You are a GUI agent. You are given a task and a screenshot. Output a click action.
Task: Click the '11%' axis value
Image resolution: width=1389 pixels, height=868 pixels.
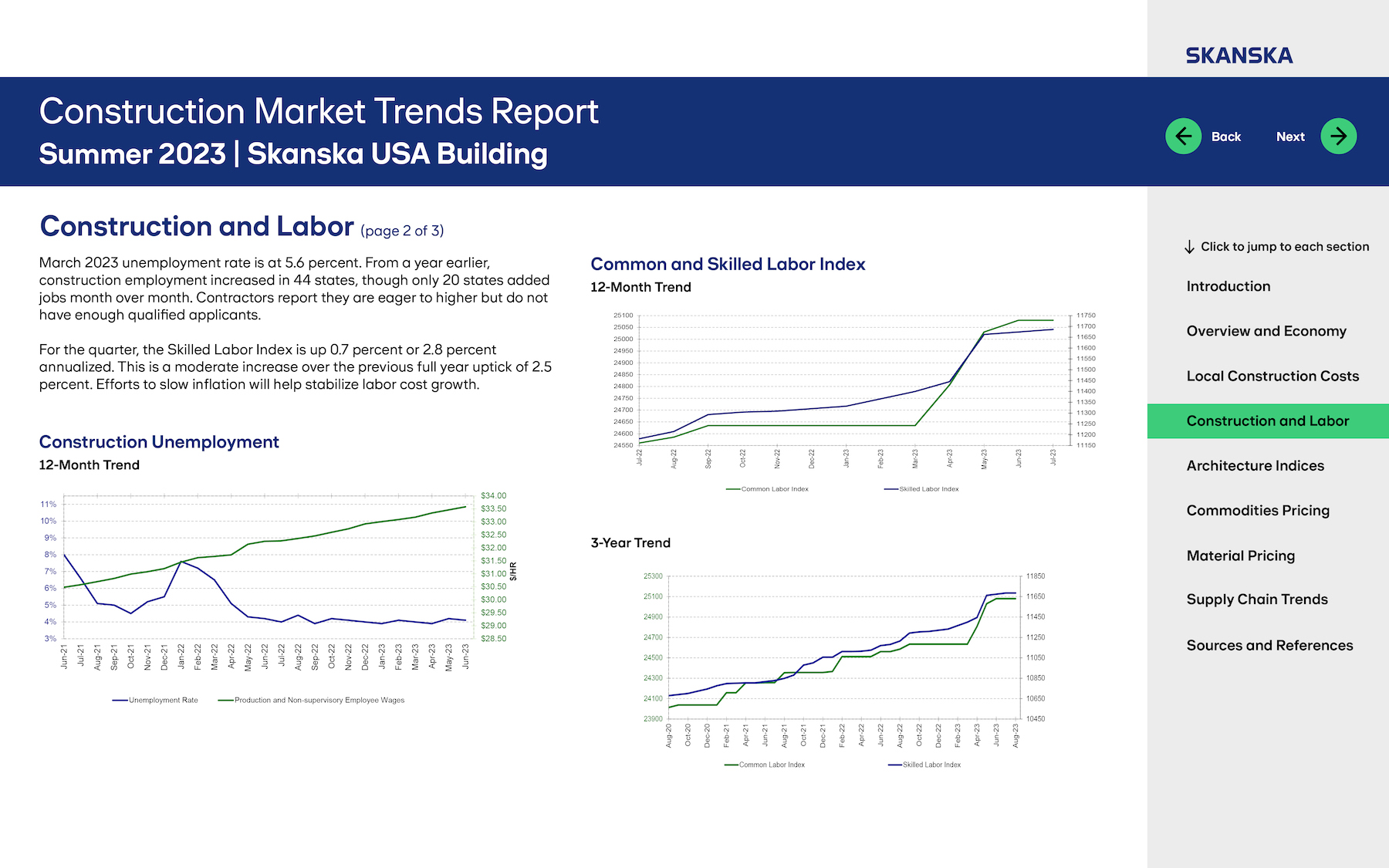point(49,505)
